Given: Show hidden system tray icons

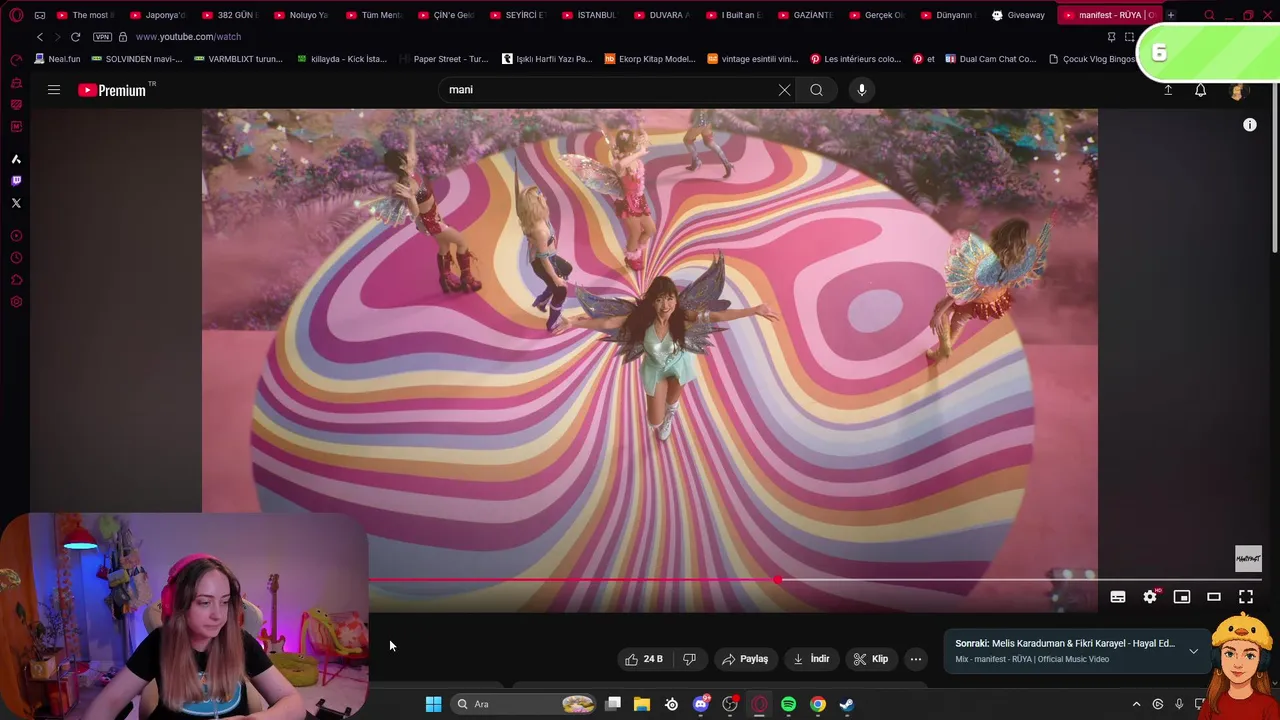Looking at the screenshot, I should [x=1136, y=704].
